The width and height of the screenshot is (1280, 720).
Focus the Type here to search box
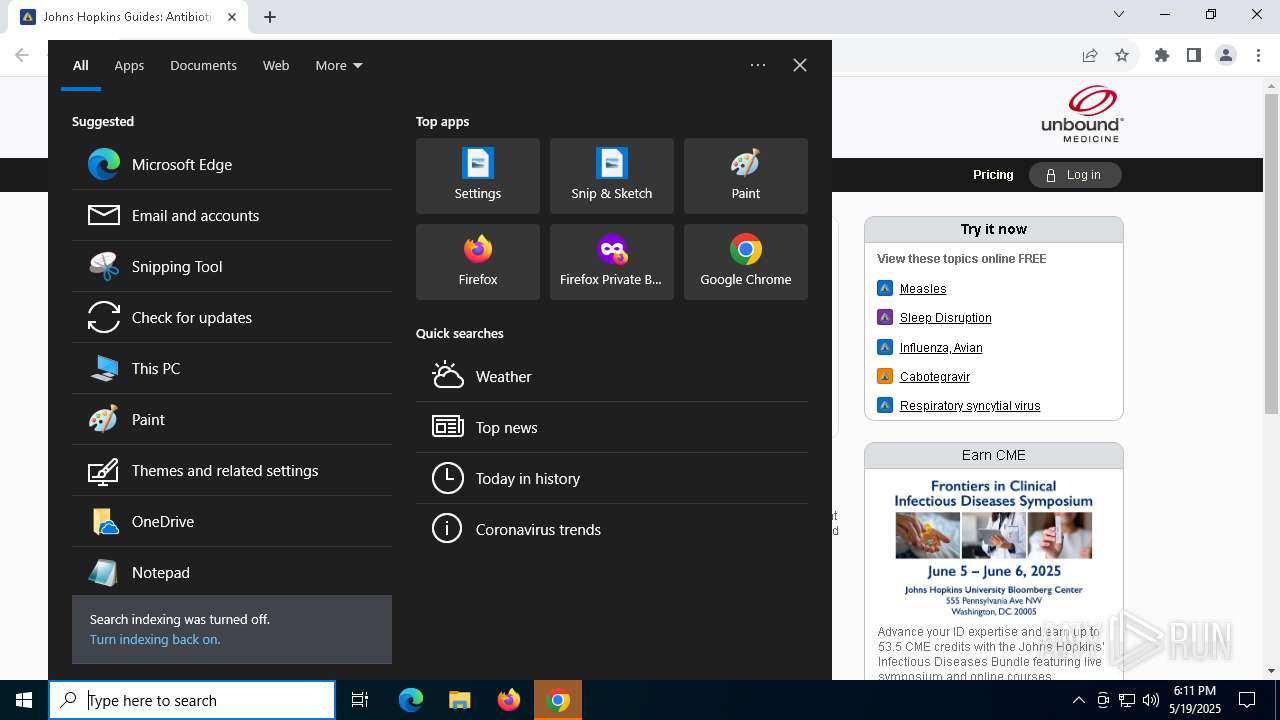192,700
